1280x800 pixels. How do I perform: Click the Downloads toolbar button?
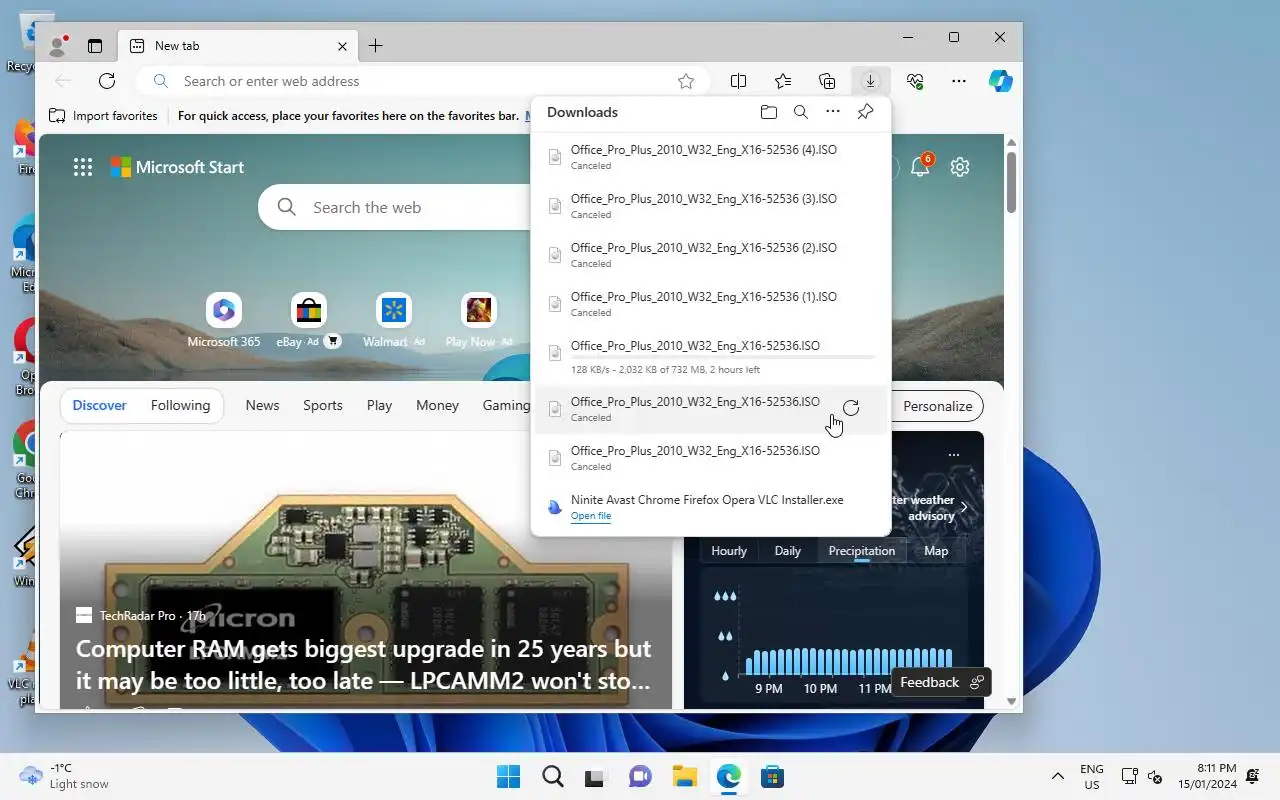tap(871, 81)
